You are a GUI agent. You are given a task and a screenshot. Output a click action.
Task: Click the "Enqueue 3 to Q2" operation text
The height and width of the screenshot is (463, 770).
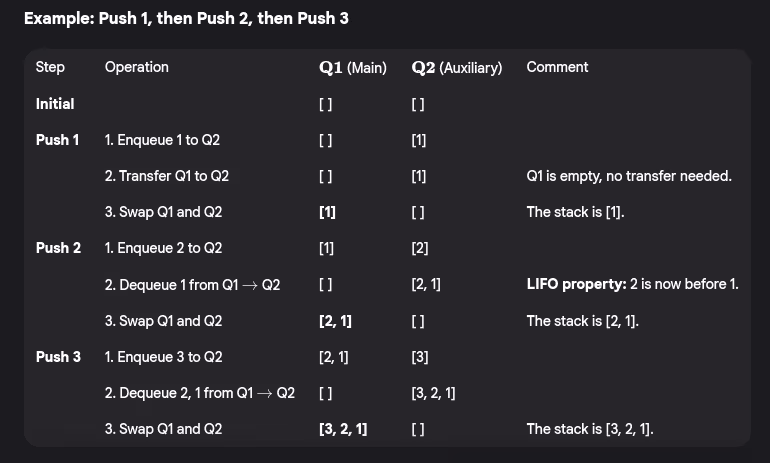click(x=163, y=357)
